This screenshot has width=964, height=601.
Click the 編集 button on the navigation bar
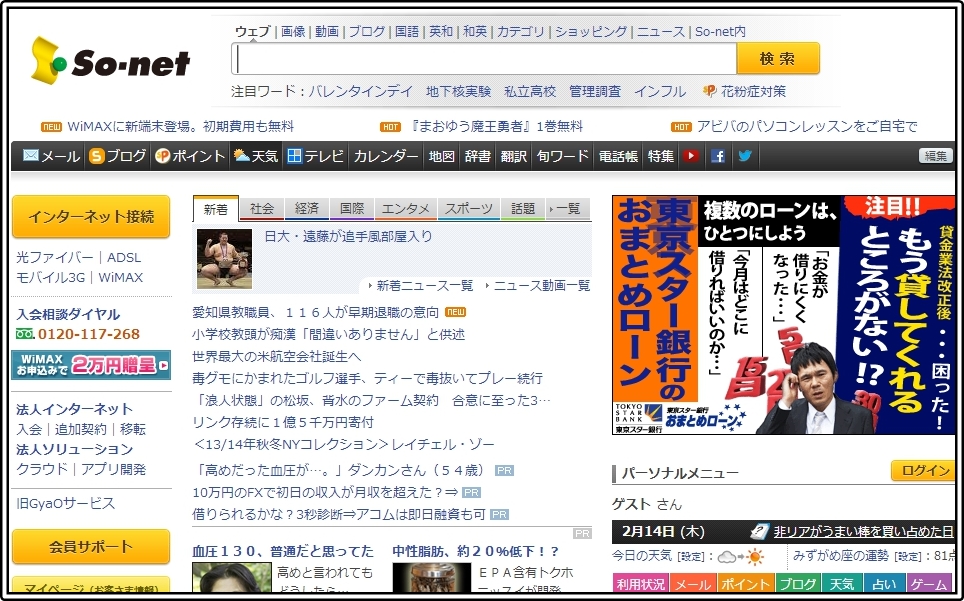coord(936,156)
